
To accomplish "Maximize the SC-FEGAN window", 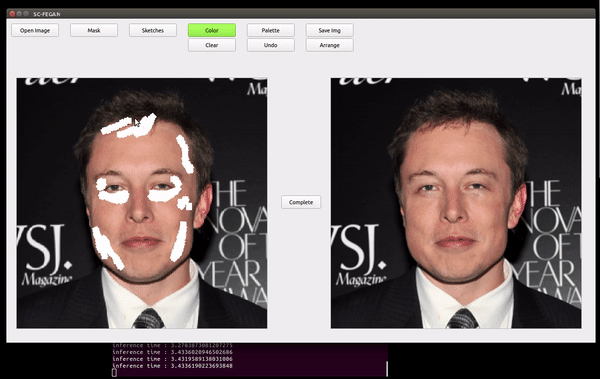I will click(x=26, y=14).
